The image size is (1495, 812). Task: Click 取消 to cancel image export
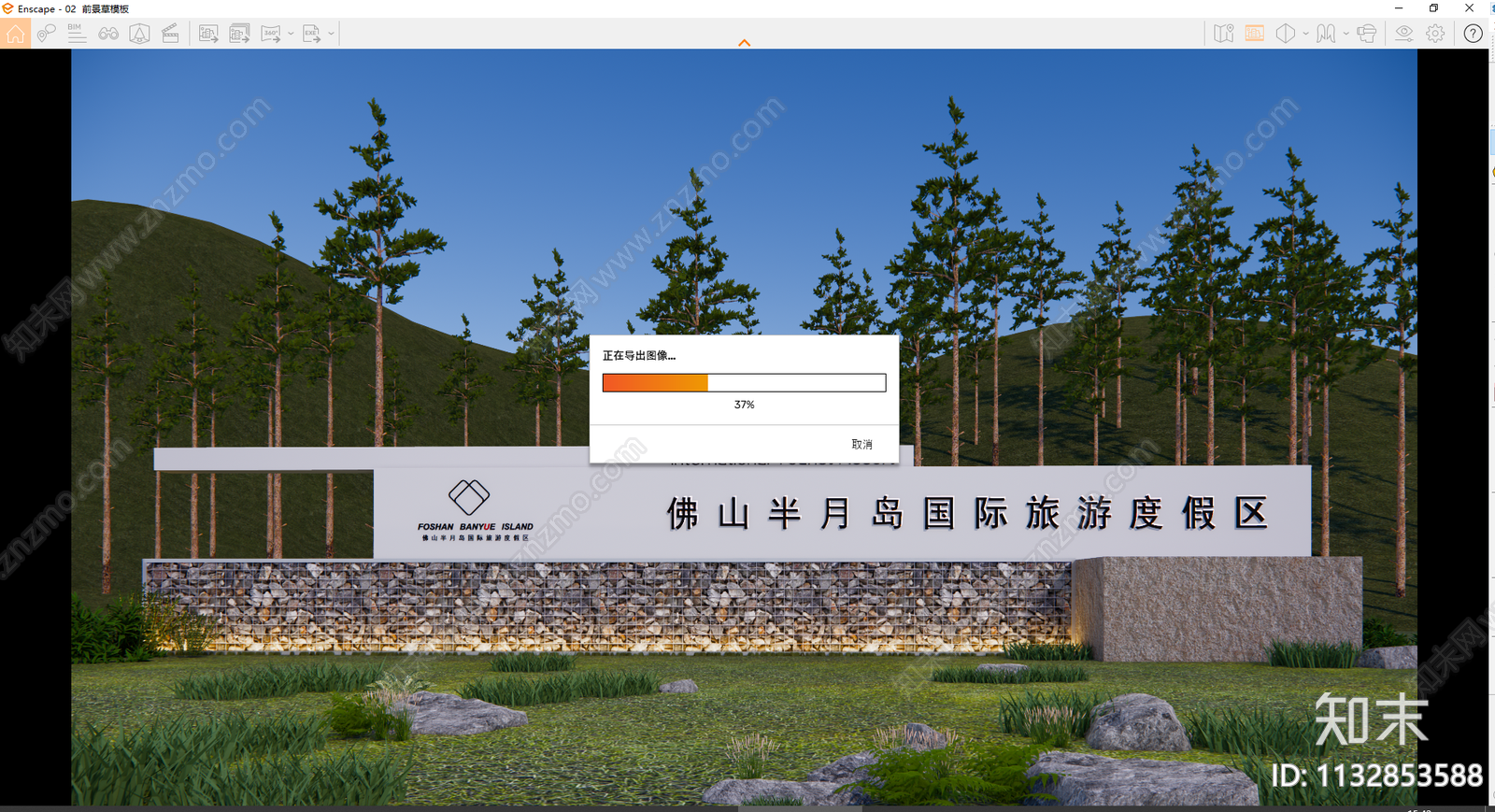pos(861,445)
